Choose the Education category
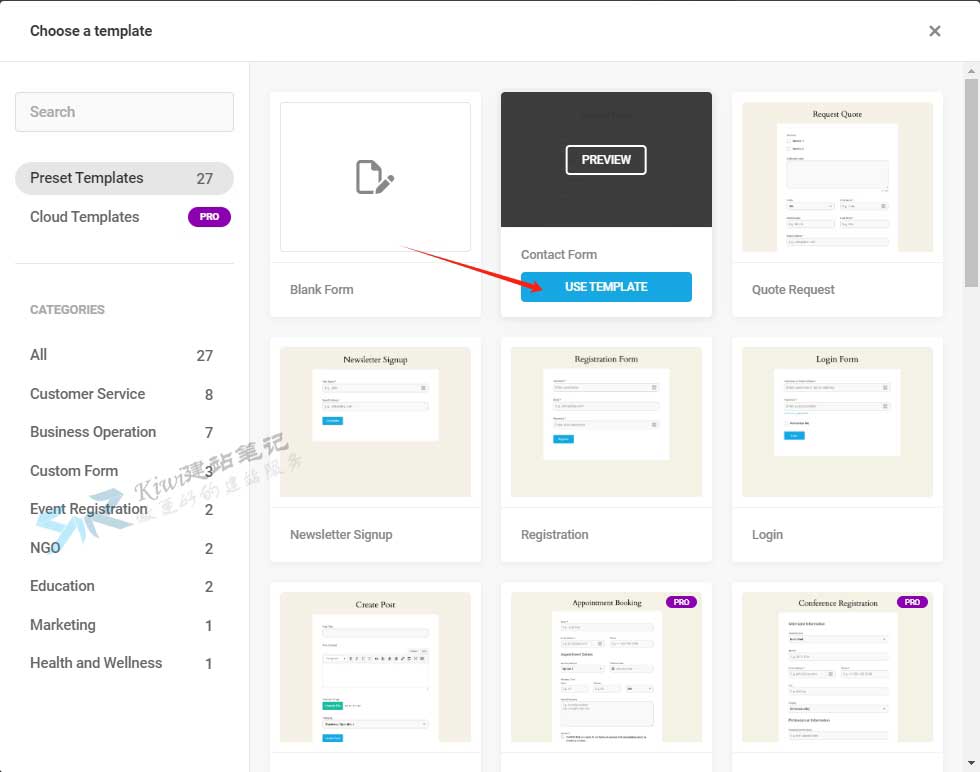This screenshot has width=980, height=772. click(x=62, y=586)
